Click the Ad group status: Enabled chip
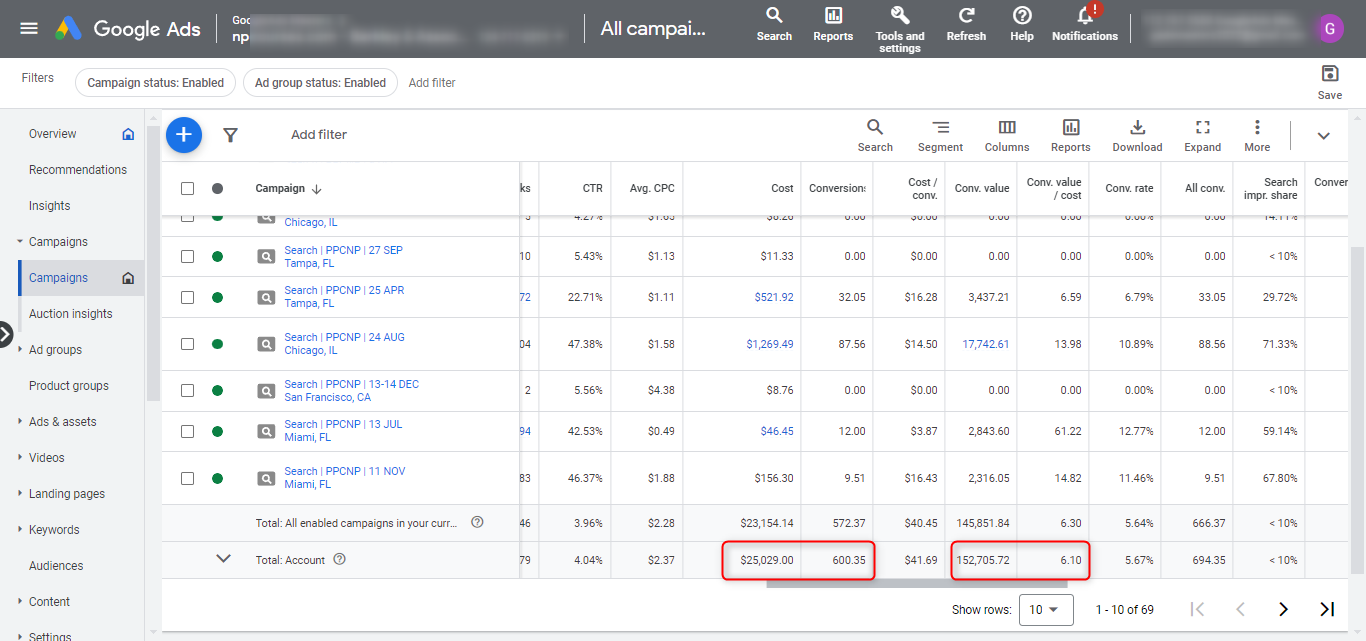Viewport: 1366px width, 641px height. (x=320, y=83)
